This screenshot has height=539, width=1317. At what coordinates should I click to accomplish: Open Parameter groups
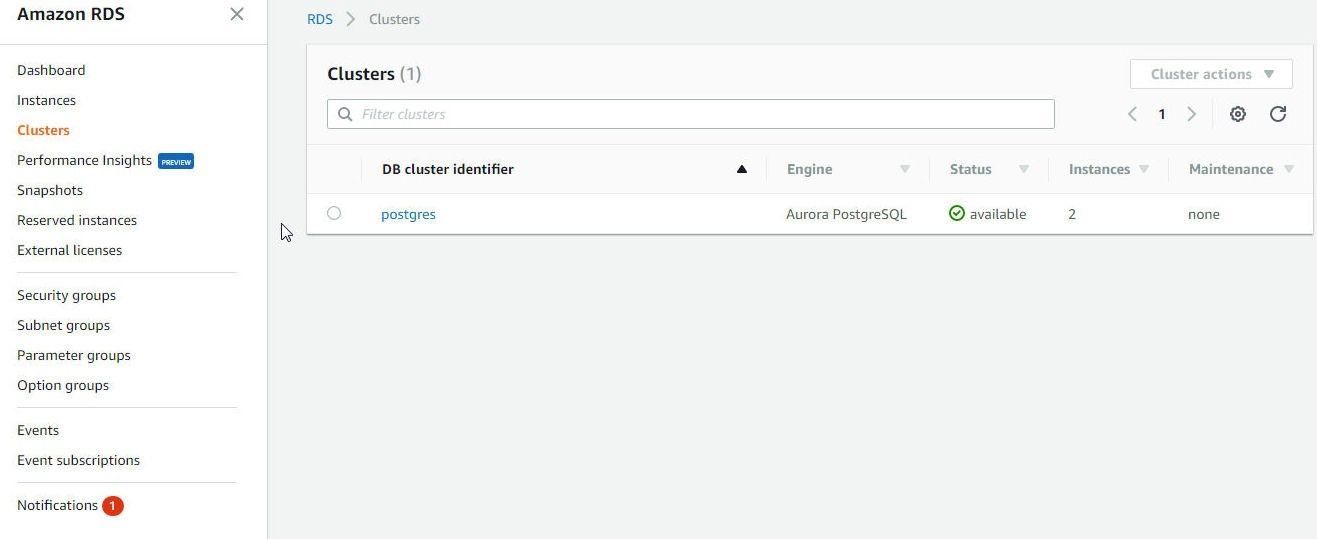click(x=74, y=355)
